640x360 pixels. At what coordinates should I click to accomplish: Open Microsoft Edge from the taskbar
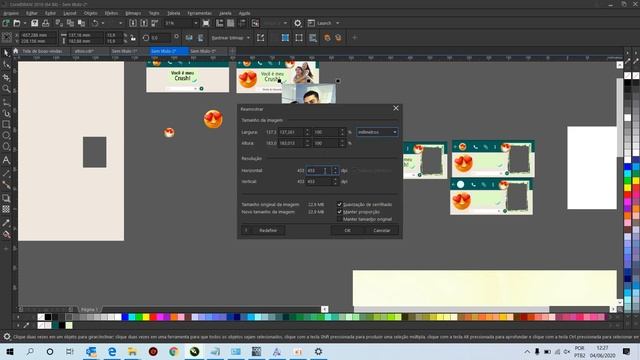pyautogui.click(x=112, y=351)
